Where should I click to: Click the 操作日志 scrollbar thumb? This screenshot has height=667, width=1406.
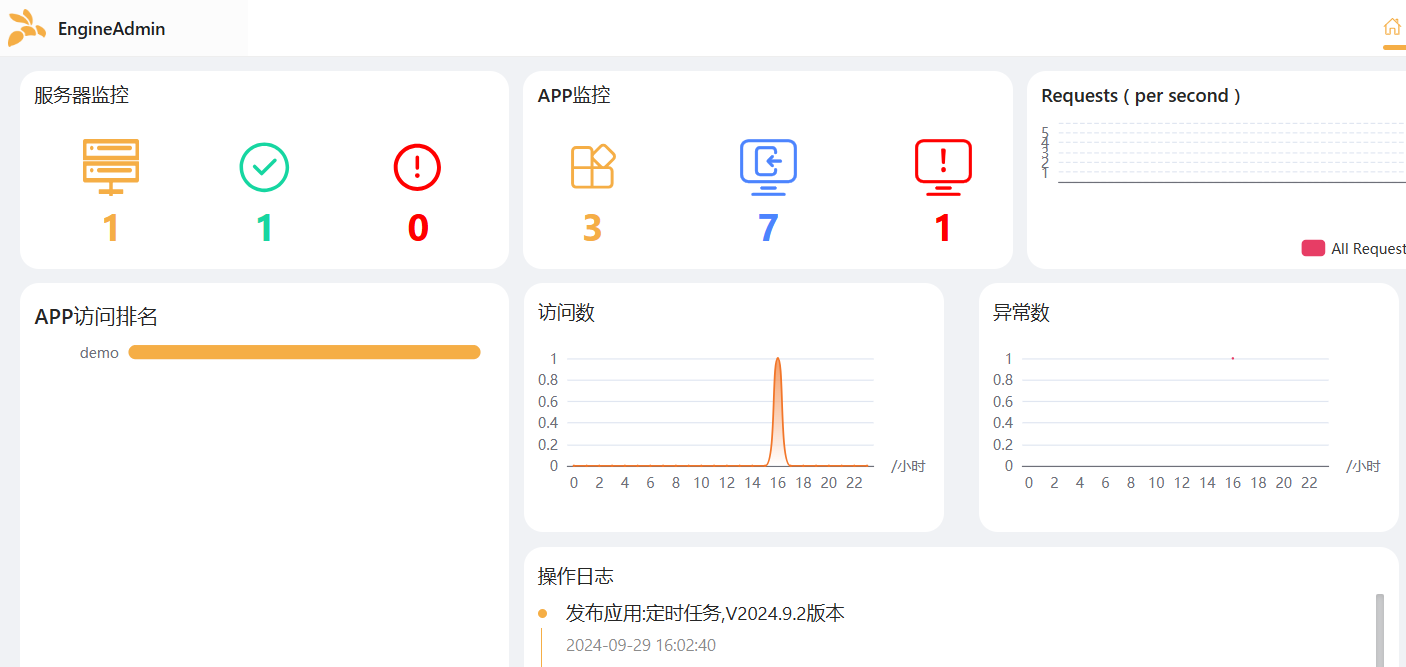(x=1380, y=630)
